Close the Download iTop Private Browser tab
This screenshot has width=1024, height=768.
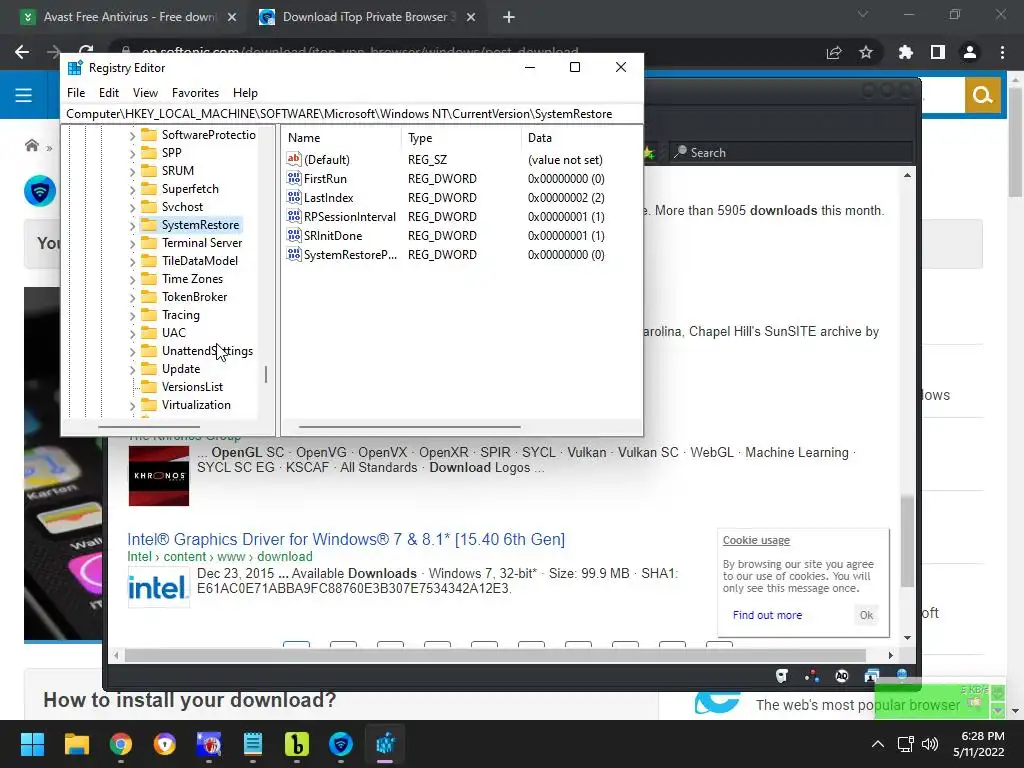[471, 18]
